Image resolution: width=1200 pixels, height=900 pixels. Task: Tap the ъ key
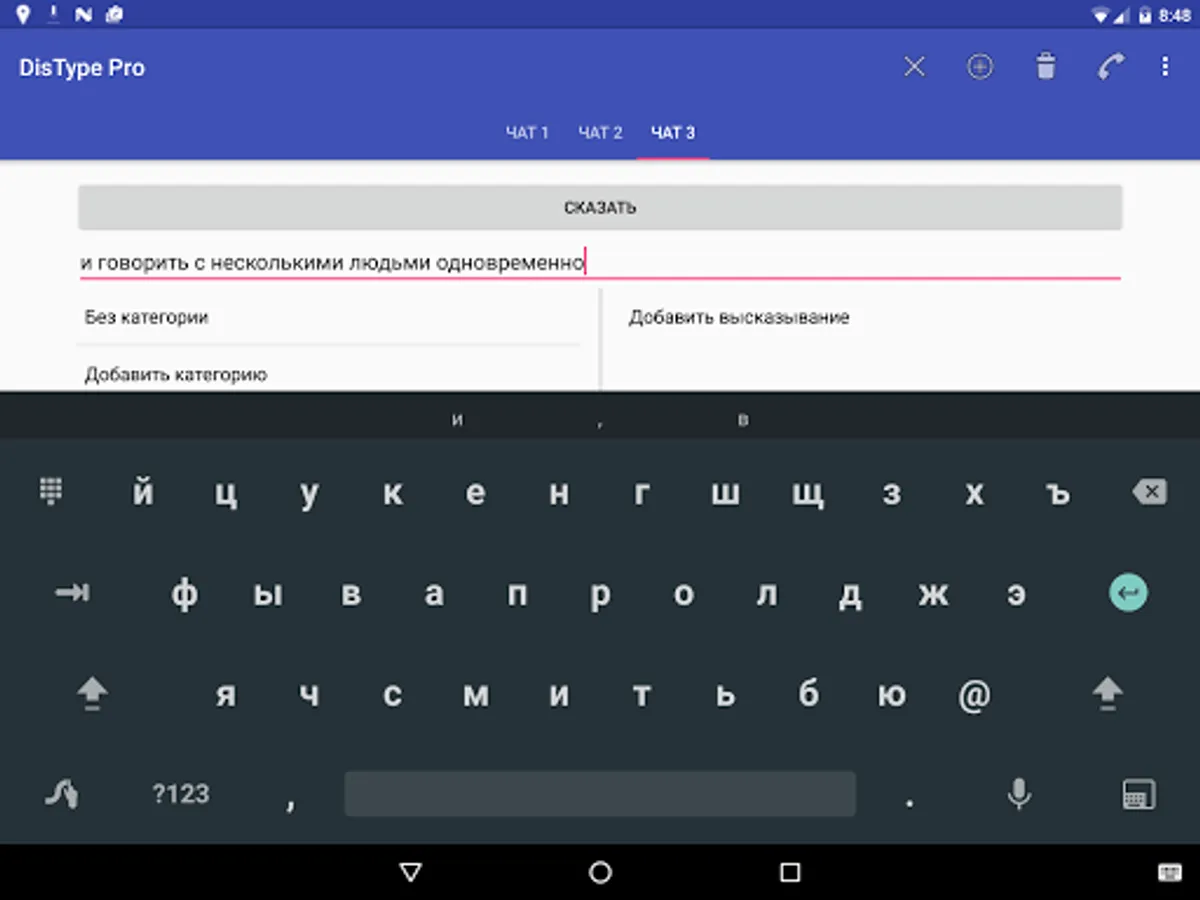click(1058, 493)
